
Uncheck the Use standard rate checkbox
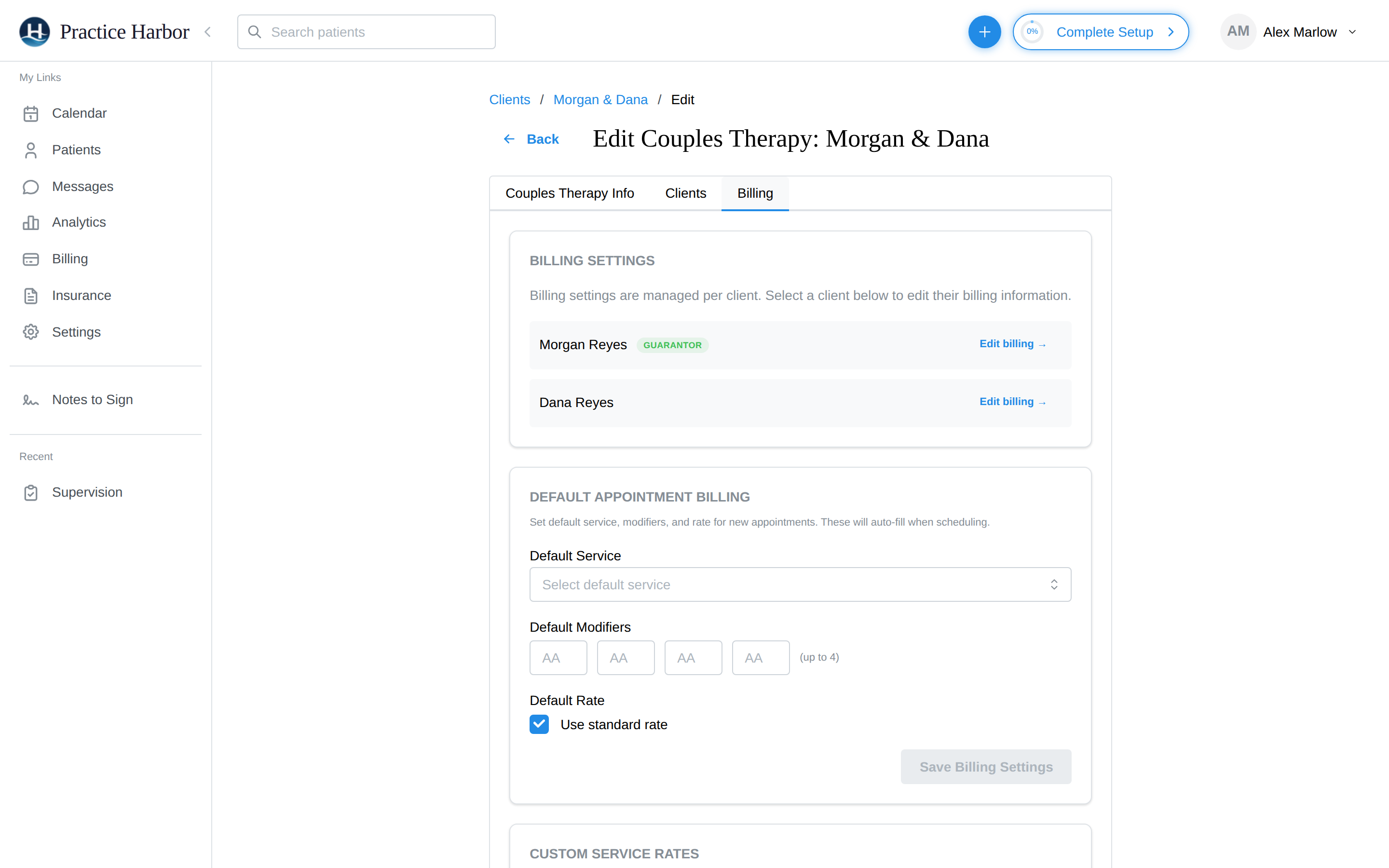coord(539,724)
